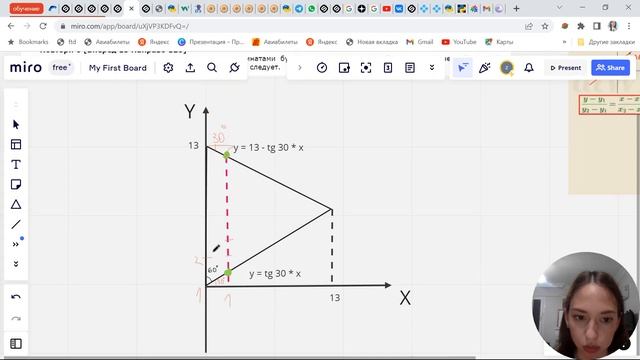Screen dimensions: 640x360
Task: Open the Templates tool in left toolbar
Action: pos(16,144)
